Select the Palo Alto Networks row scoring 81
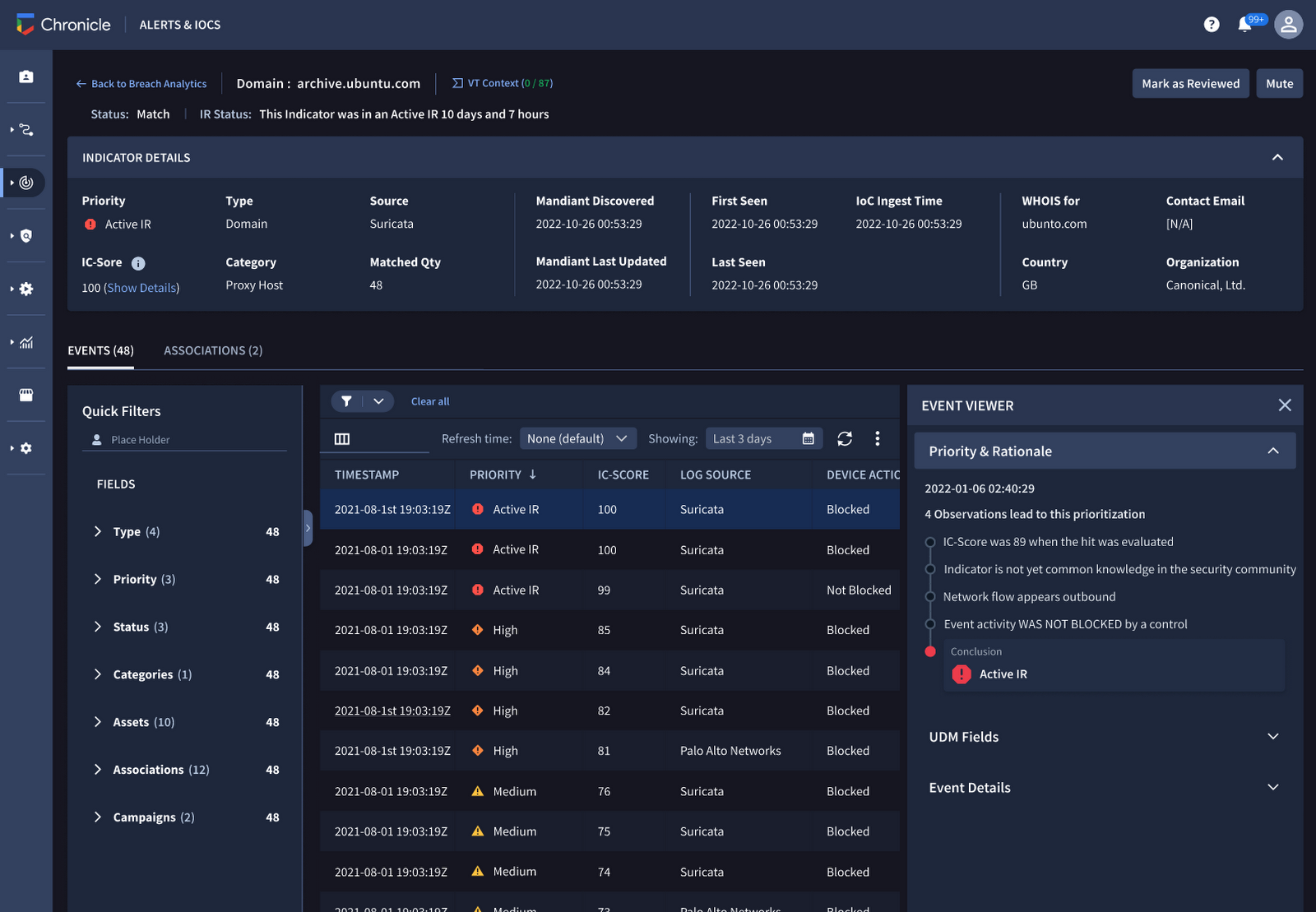 point(609,751)
